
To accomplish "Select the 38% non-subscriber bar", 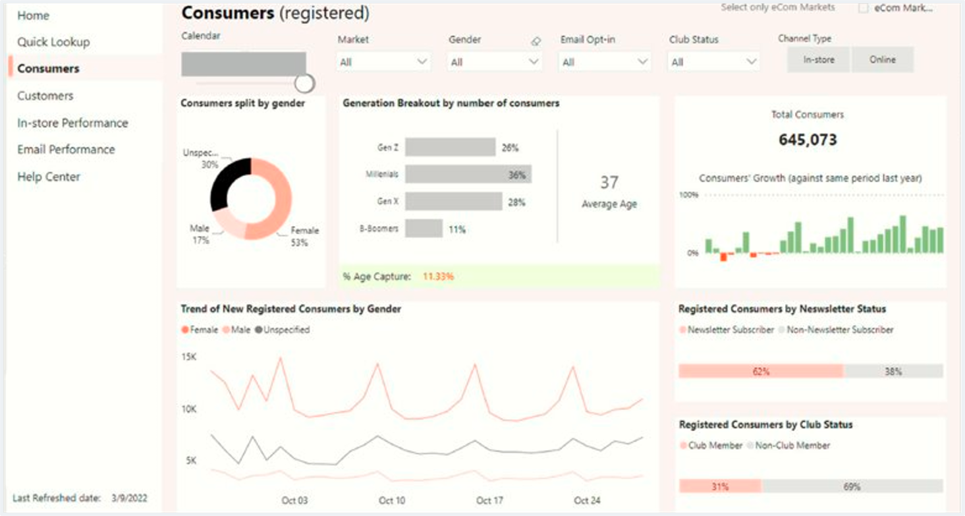I will pos(893,371).
